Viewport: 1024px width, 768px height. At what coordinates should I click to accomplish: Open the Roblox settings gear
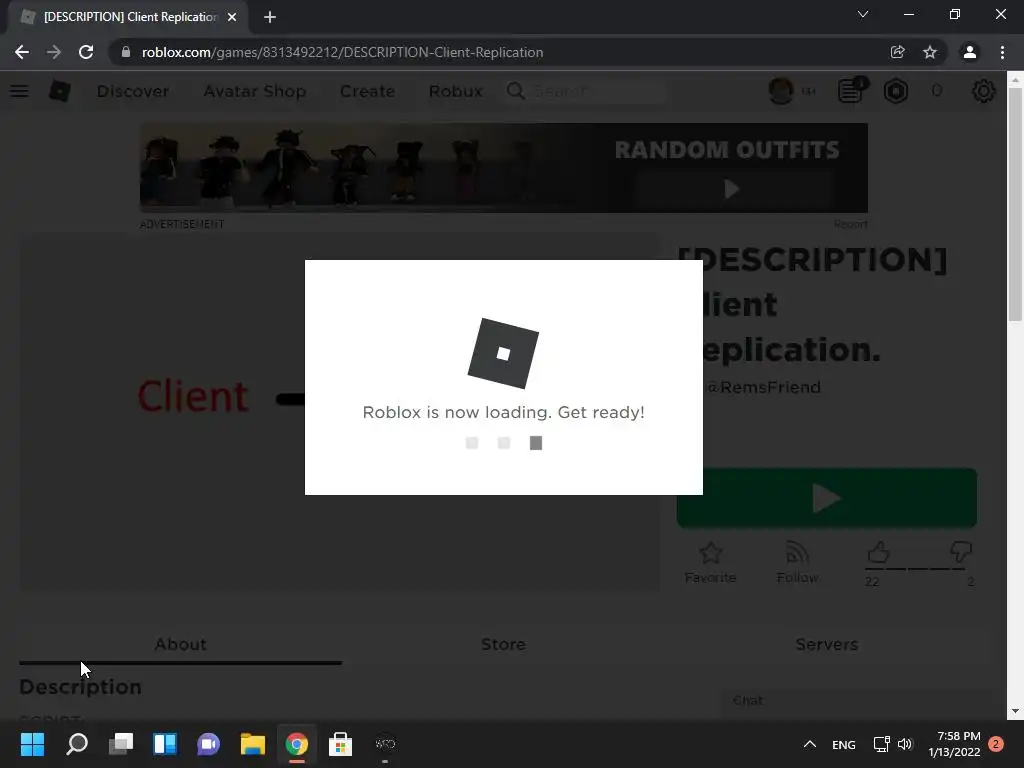[x=984, y=91]
